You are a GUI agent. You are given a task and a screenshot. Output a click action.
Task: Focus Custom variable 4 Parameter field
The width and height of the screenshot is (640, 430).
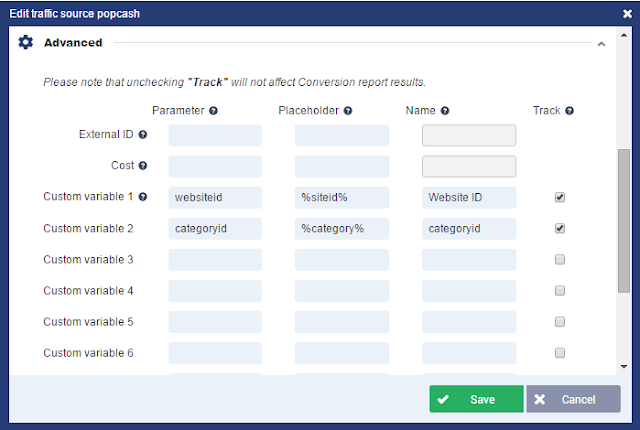(x=215, y=291)
